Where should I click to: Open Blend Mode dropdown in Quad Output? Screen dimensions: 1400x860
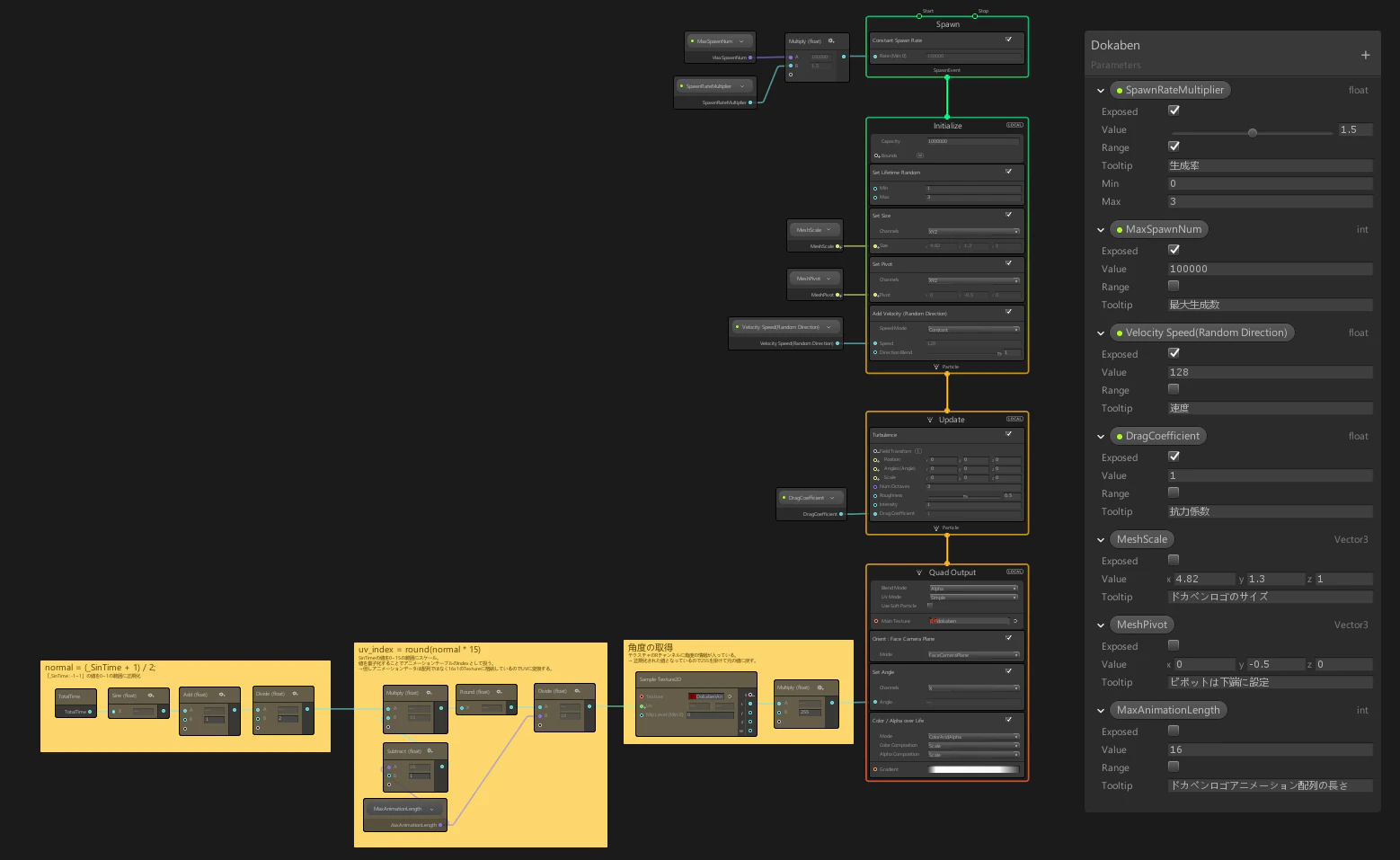(x=973, y=588)
